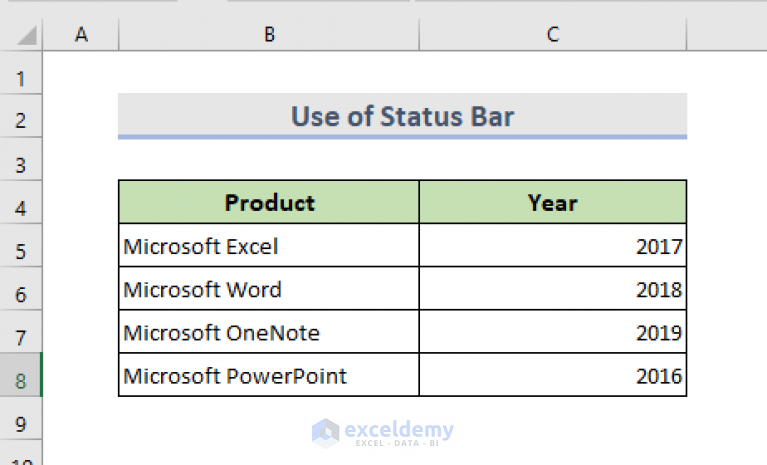This screenshot has width=767, height=465.
Task: Select the 'Microsoft PowerPoint' cell
Action: (x=269, y=375)
